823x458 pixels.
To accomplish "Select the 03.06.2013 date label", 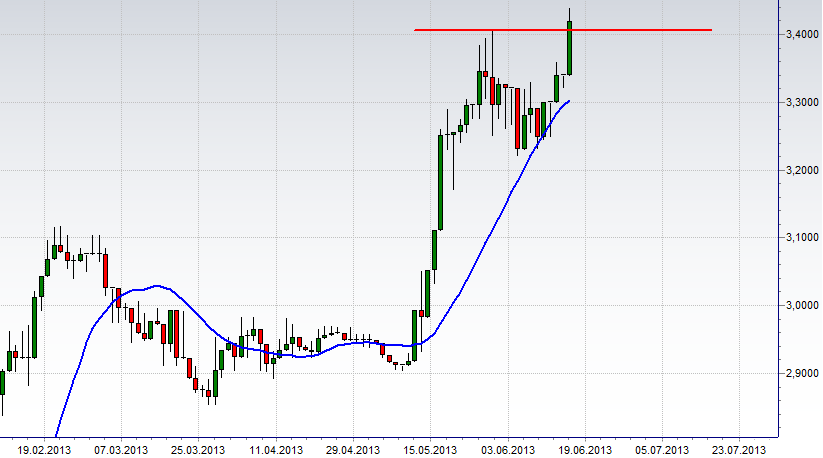I will pyautogui.click(x=508, y=450).
